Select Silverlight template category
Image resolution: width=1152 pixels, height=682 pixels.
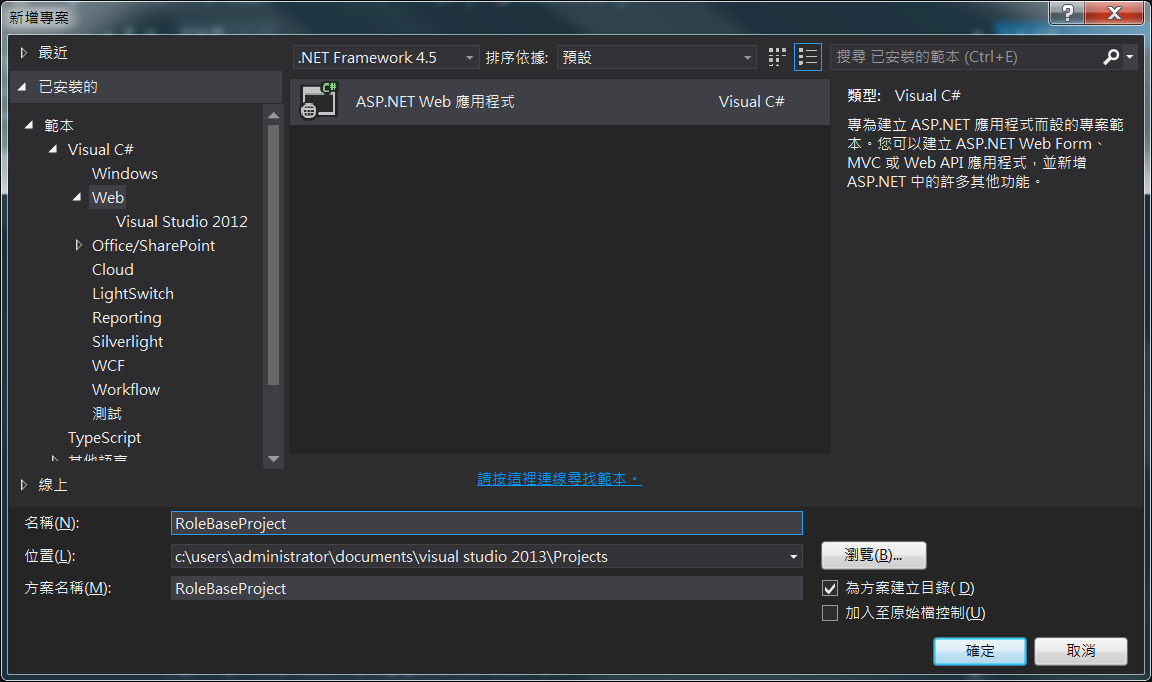pyautogui.click(x=127, y=342)
